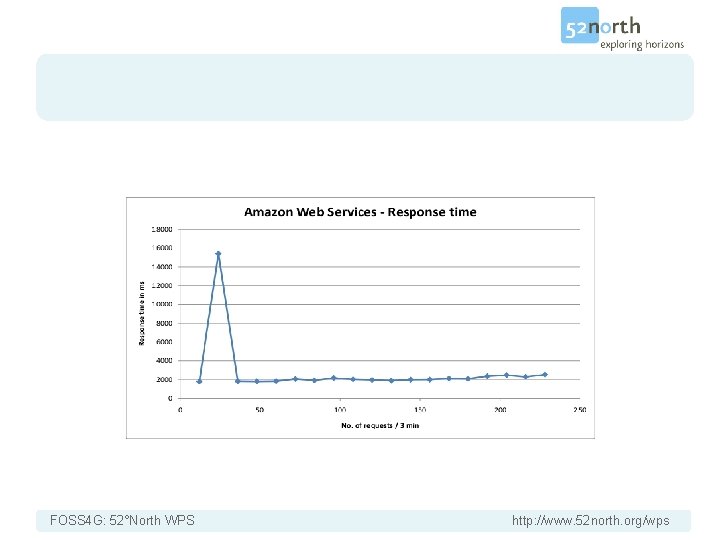Open the http://www.52north.org/wps link
Viewport: 720px width, 540px height.
point(591,520)
